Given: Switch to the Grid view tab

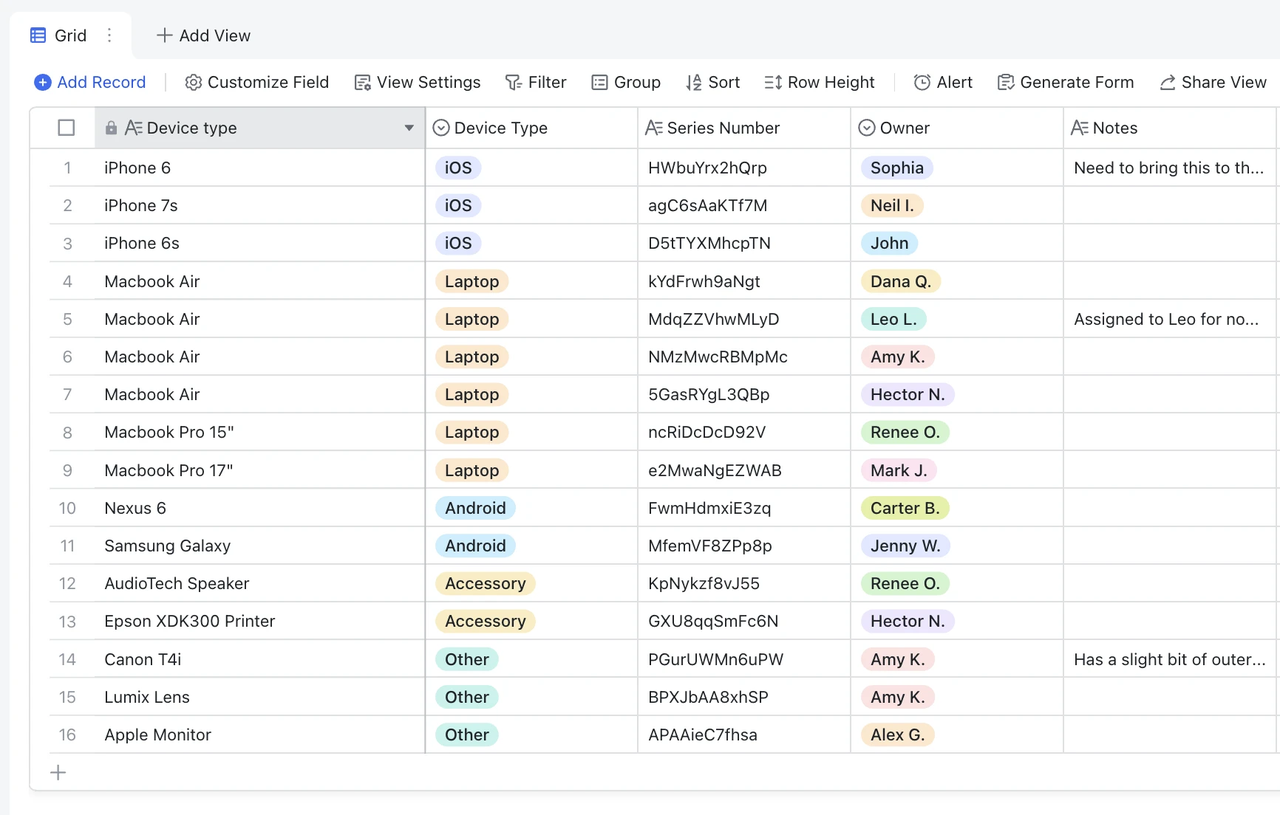Looking at the screenshot, I should click(59, 36).
